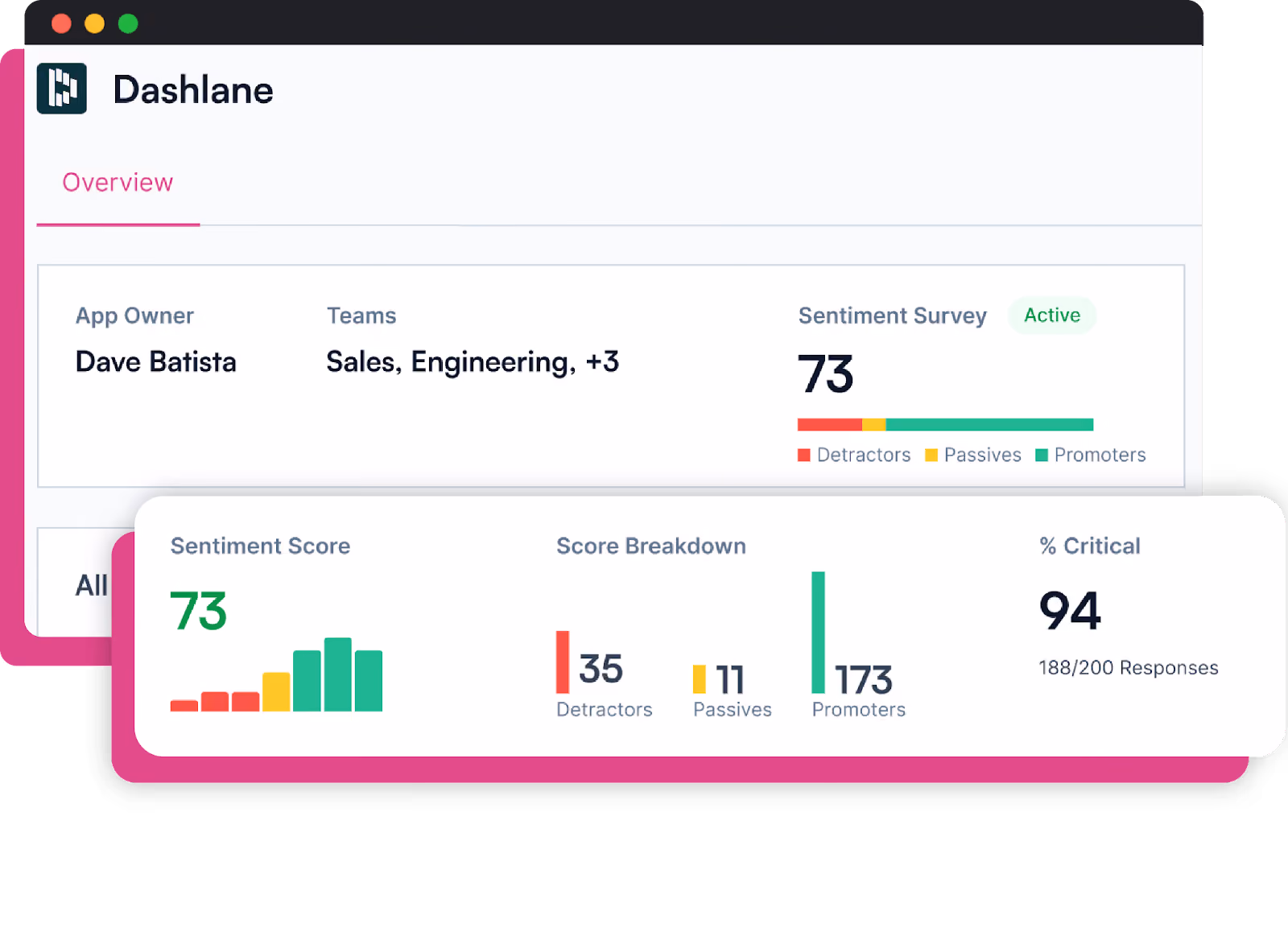Click the red Detractors bar in breakdown
Image resolution: width=1288 pixels, height=932 pixels.
click(x=563, y=662)
